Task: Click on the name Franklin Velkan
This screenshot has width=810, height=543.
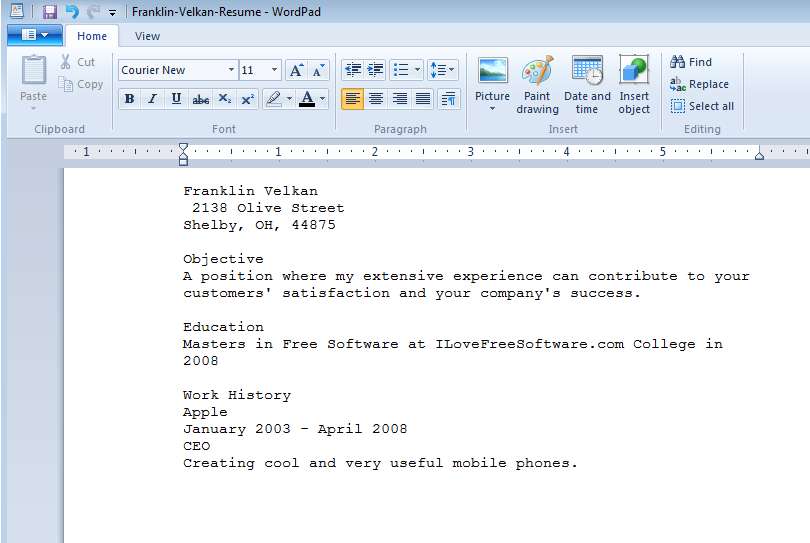Action: pos(251,191)
